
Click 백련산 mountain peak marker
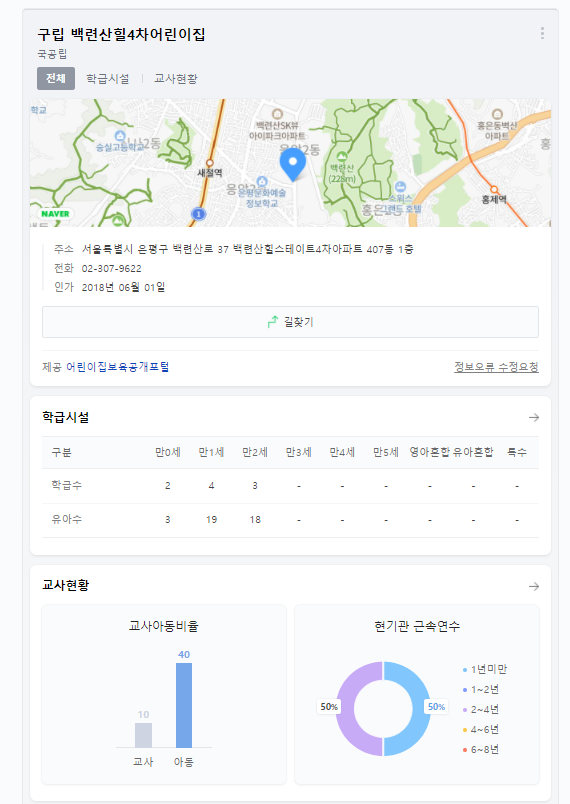coord(342,156)
